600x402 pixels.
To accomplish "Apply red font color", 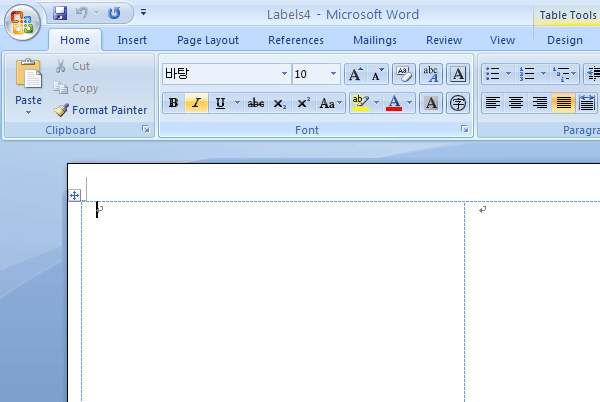I will click(x=394, y=103).
